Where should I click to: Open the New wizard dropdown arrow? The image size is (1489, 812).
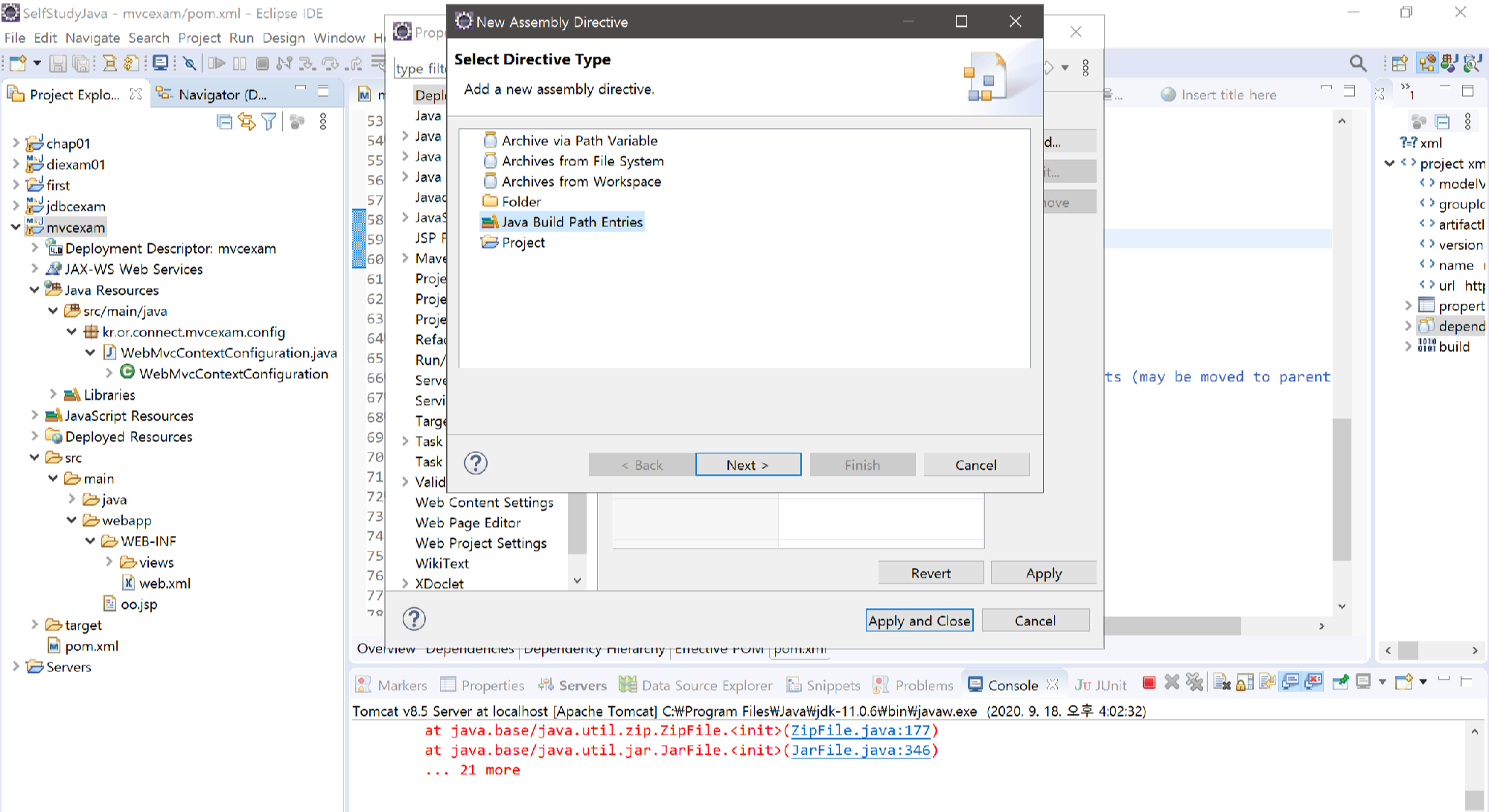[36, 64]
